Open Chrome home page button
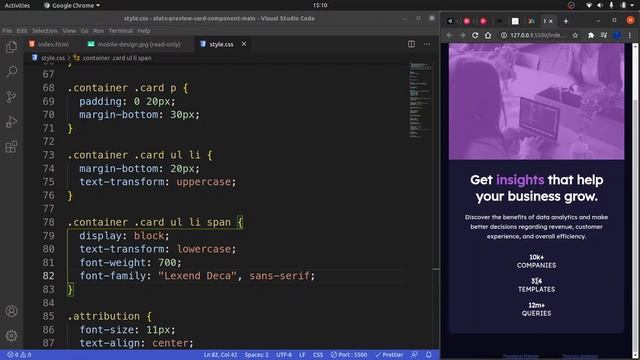This screenshot has height=360, width=640. [488, 36]
